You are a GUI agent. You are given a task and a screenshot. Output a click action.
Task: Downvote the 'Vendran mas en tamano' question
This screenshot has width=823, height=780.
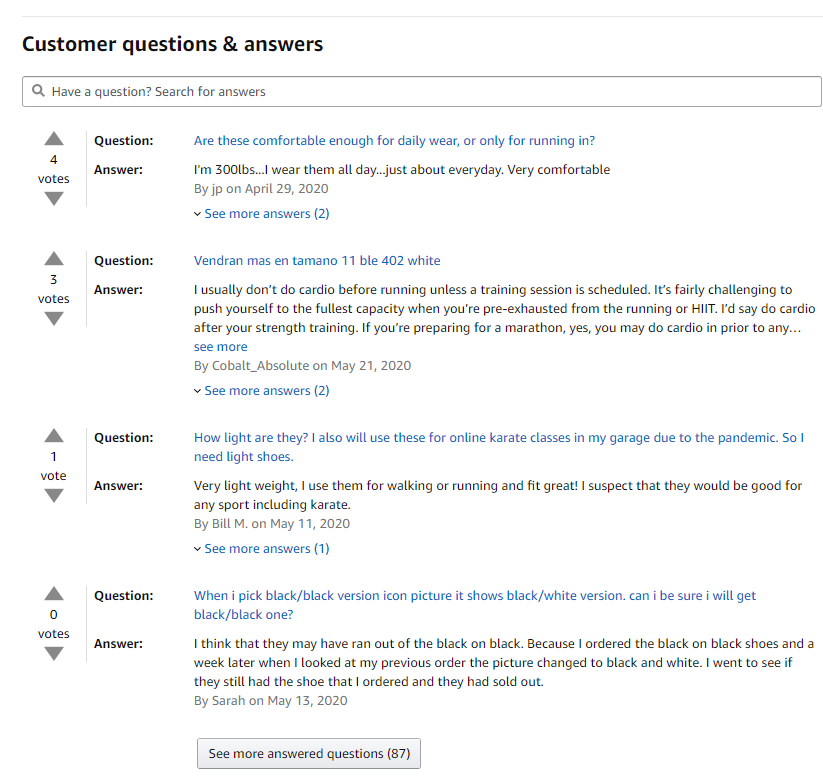(x=54, y=318)
